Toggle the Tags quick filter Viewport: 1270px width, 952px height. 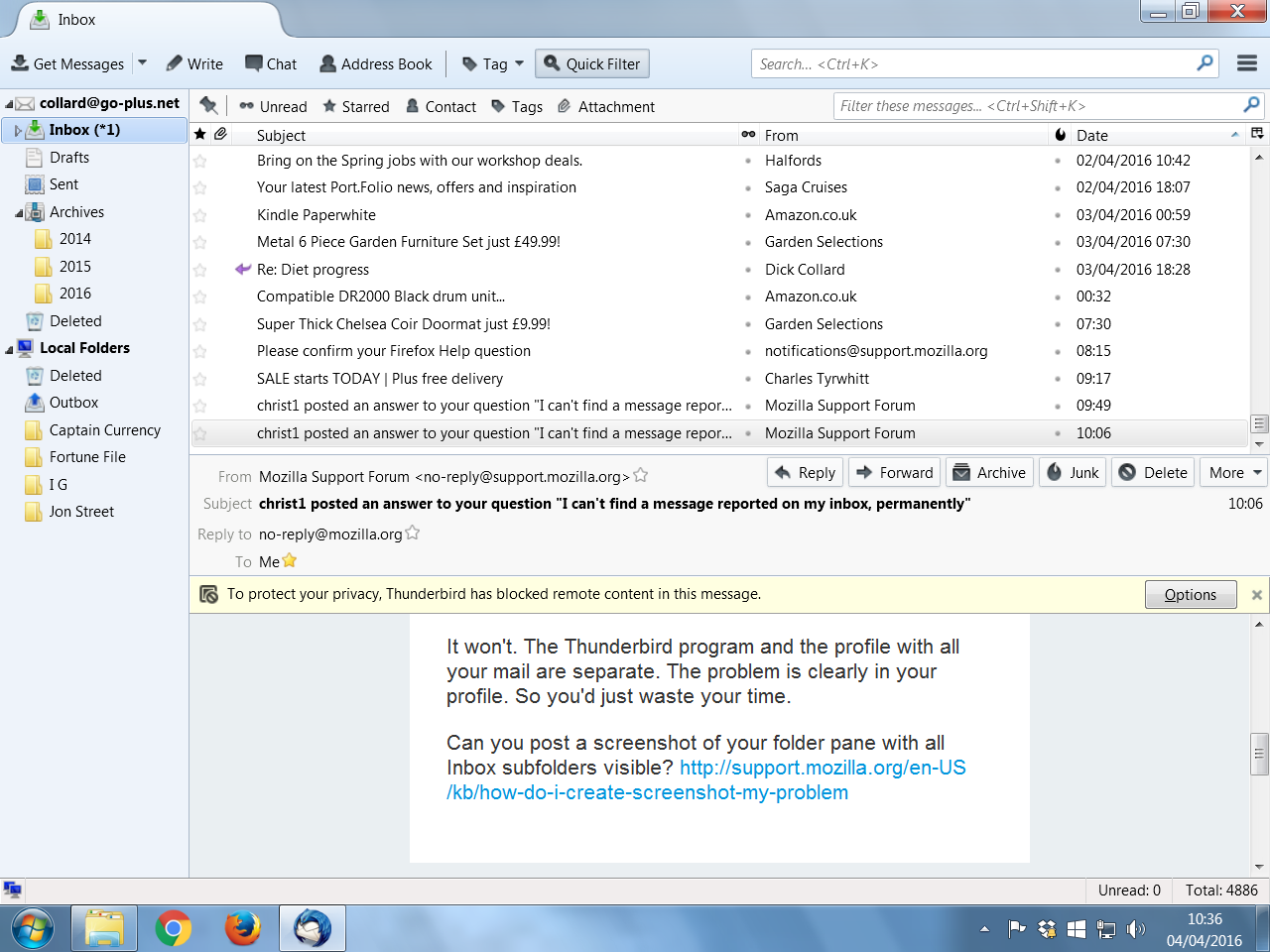[x=517, y=106]
